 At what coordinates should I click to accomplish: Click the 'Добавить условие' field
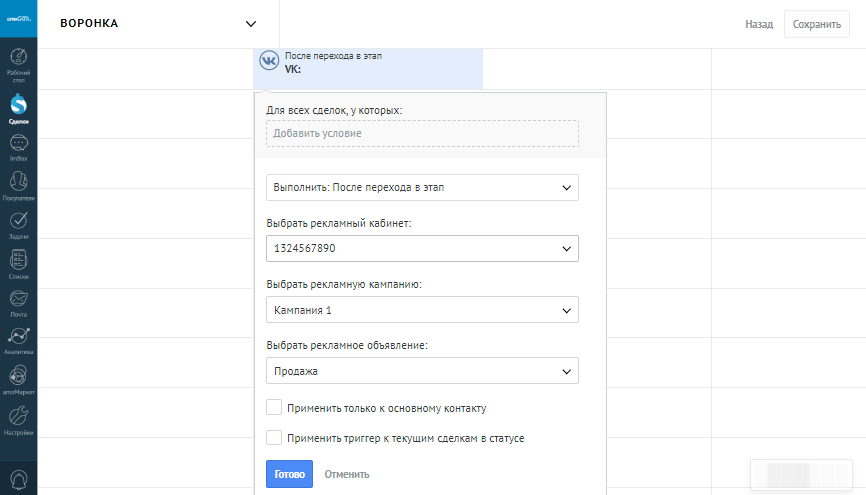[422, 133]
